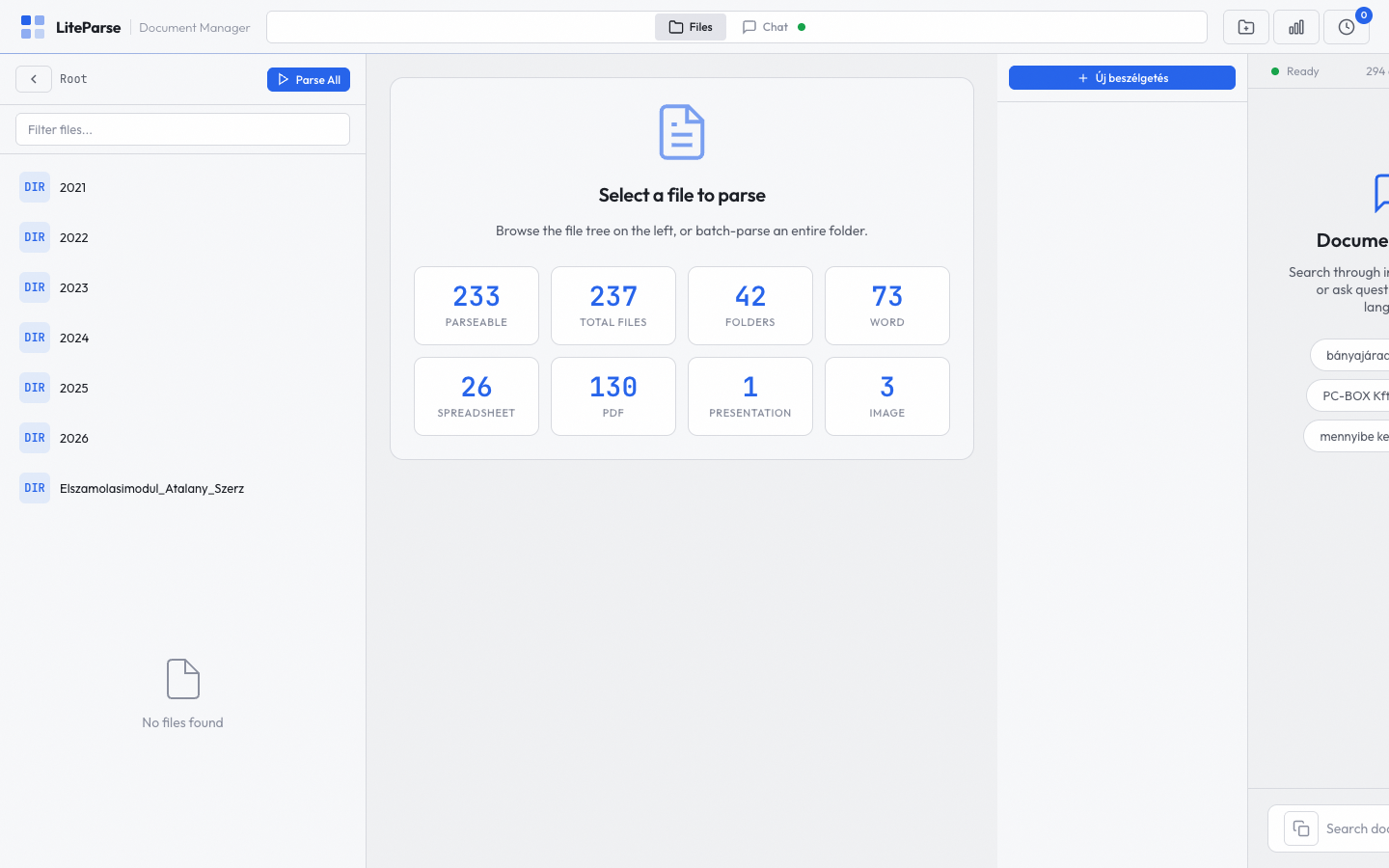Click the DIR badge of Elszamolasimodul_Atalany_Szerz

point(35,488)
